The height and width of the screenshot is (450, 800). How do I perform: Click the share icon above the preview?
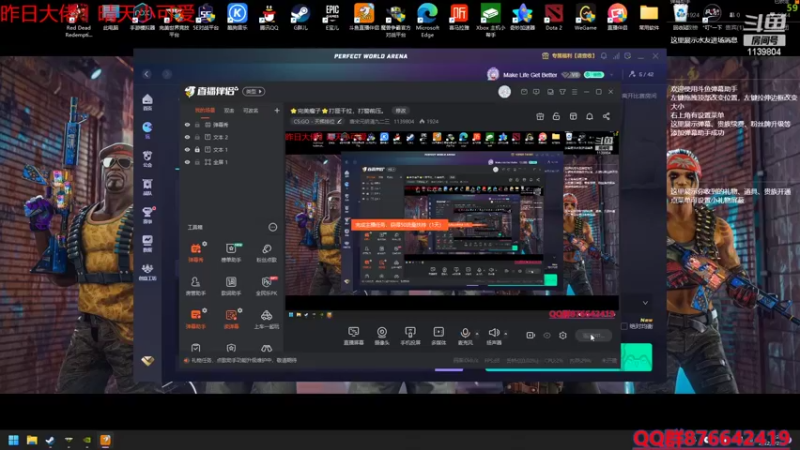pos(606,116)
